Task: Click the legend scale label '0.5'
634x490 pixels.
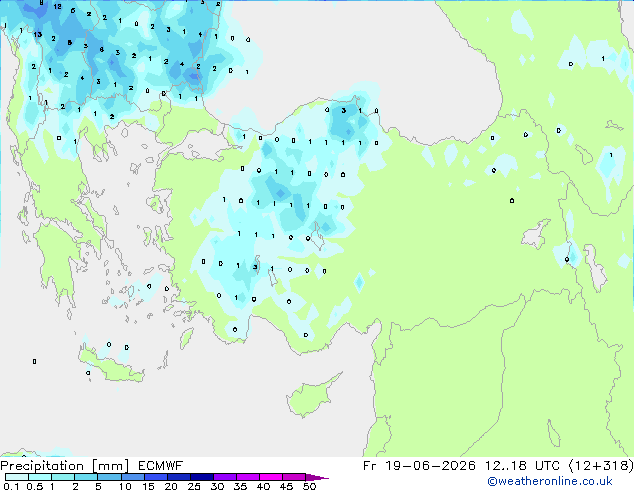Action: tap(35, 486)
